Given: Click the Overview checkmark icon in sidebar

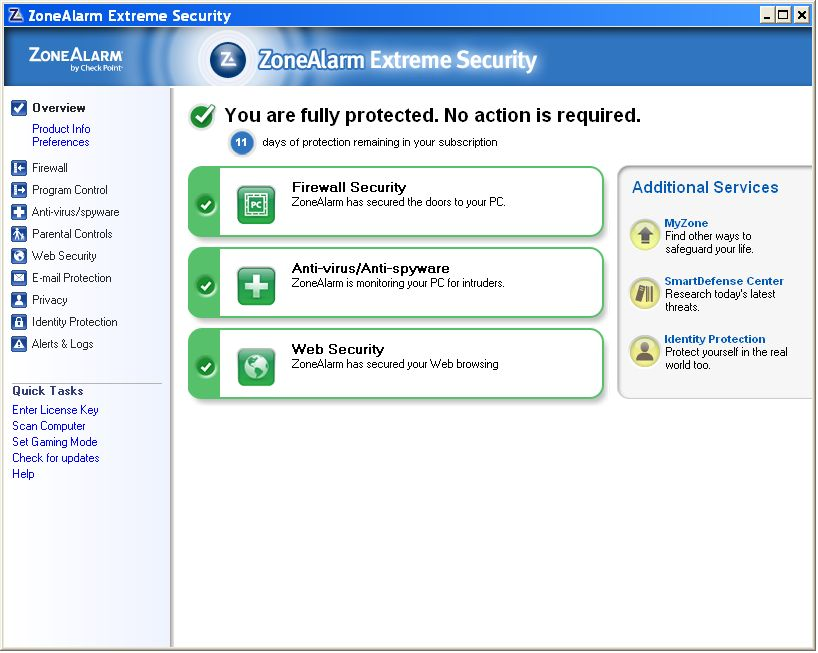Looking at the screenshot, I should tap(19, 108).
